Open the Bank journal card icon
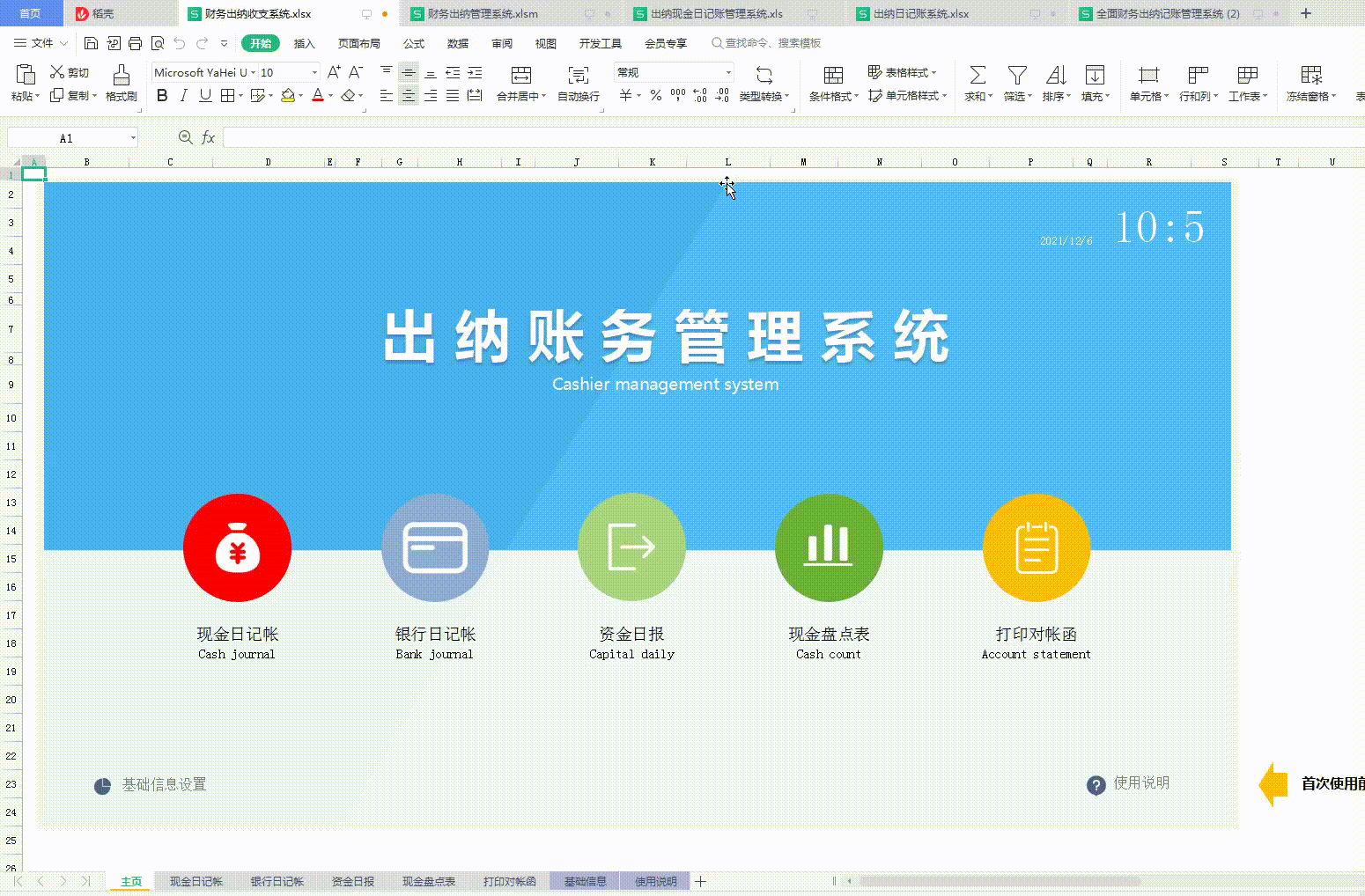The height and width of the screenshot is (896, 1365). pos(434,547)
